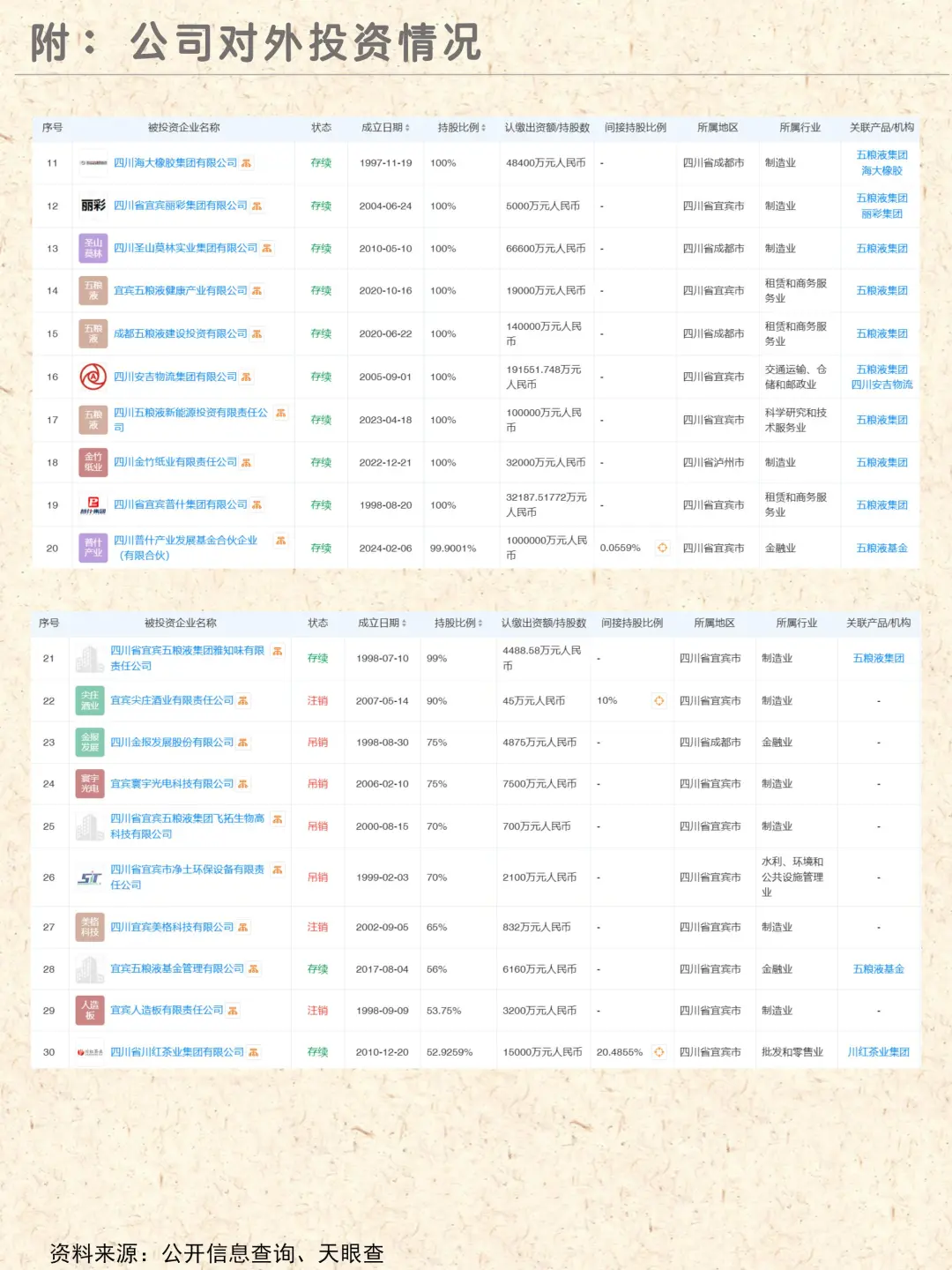Click indirect holding detail icon next to 0.0559%
The height and width of the screenshot is (1270, 952).
click(x=662, y=548)
